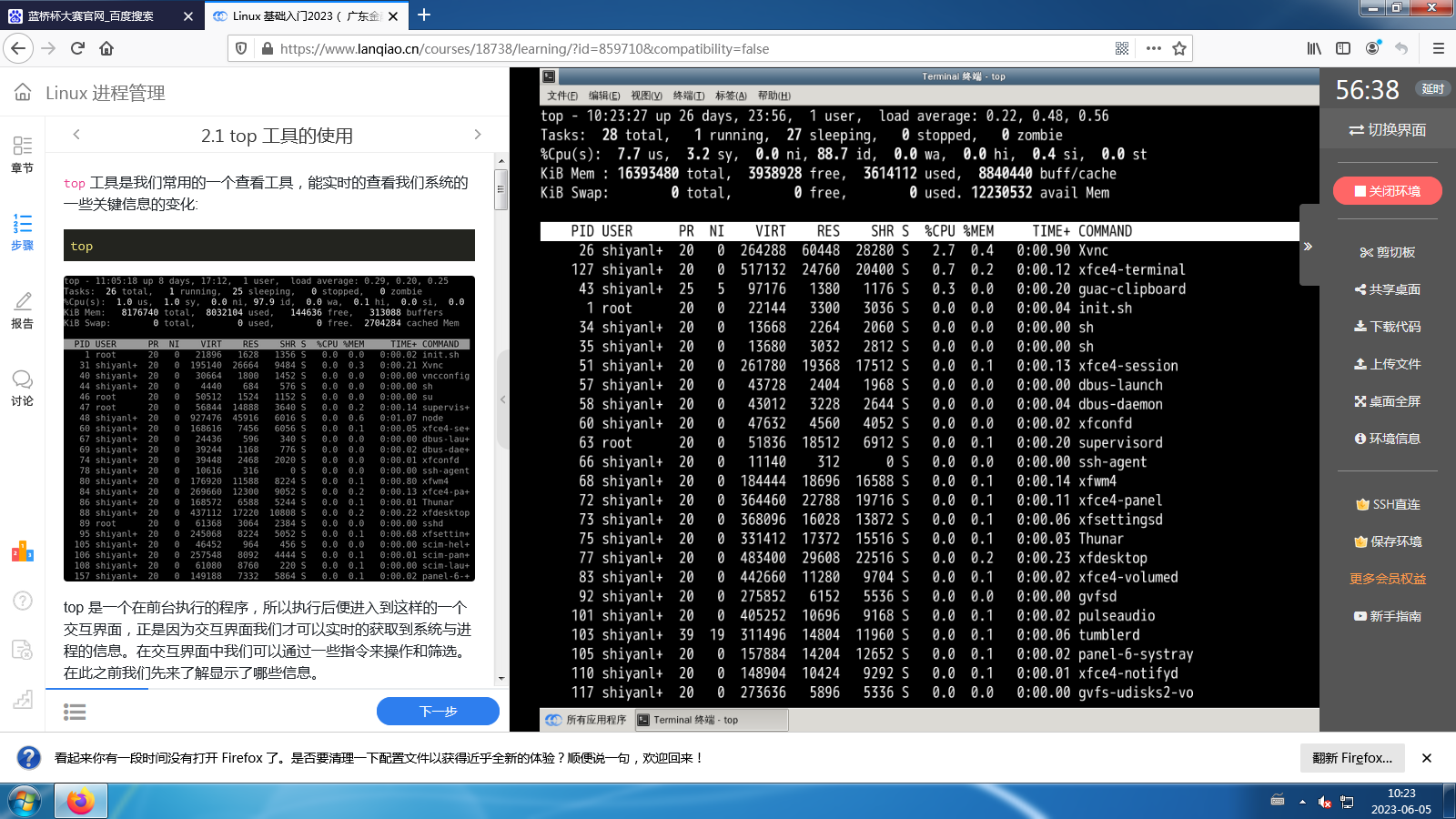This screenshot has height=819, width=1456.
Task: Click the QR code icon in address bar
Action: 1122,48
